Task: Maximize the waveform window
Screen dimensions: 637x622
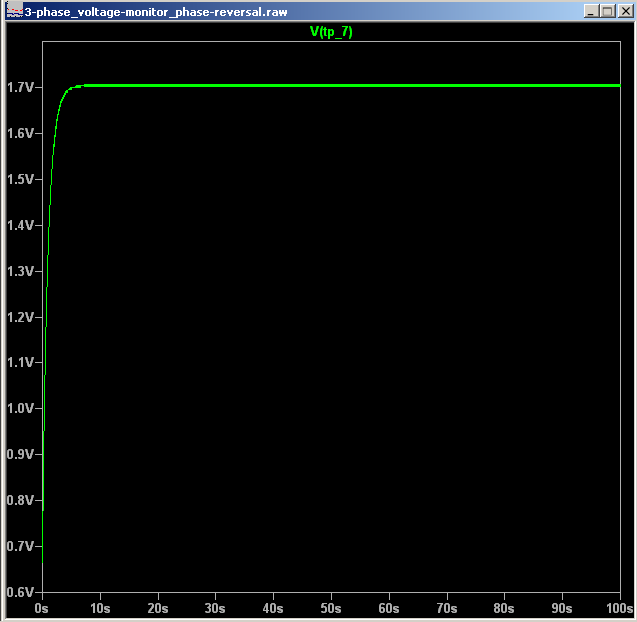Action: [608, 11]
